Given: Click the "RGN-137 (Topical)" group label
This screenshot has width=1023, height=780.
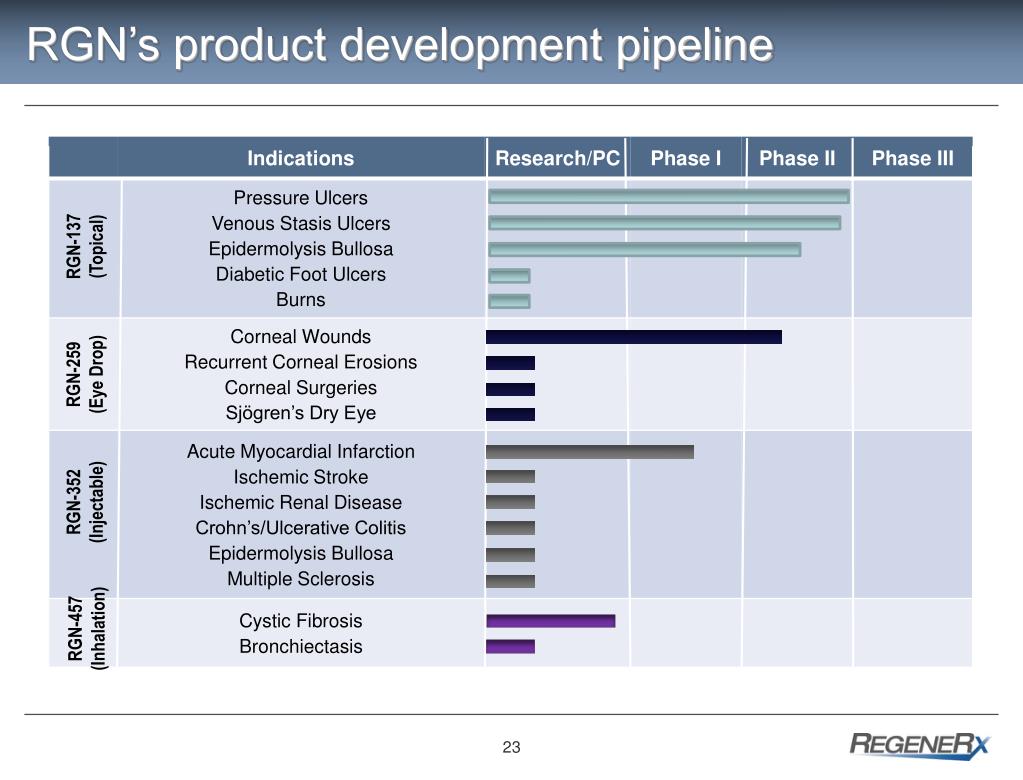Looking at the screenshot, I should click(85, 247).
